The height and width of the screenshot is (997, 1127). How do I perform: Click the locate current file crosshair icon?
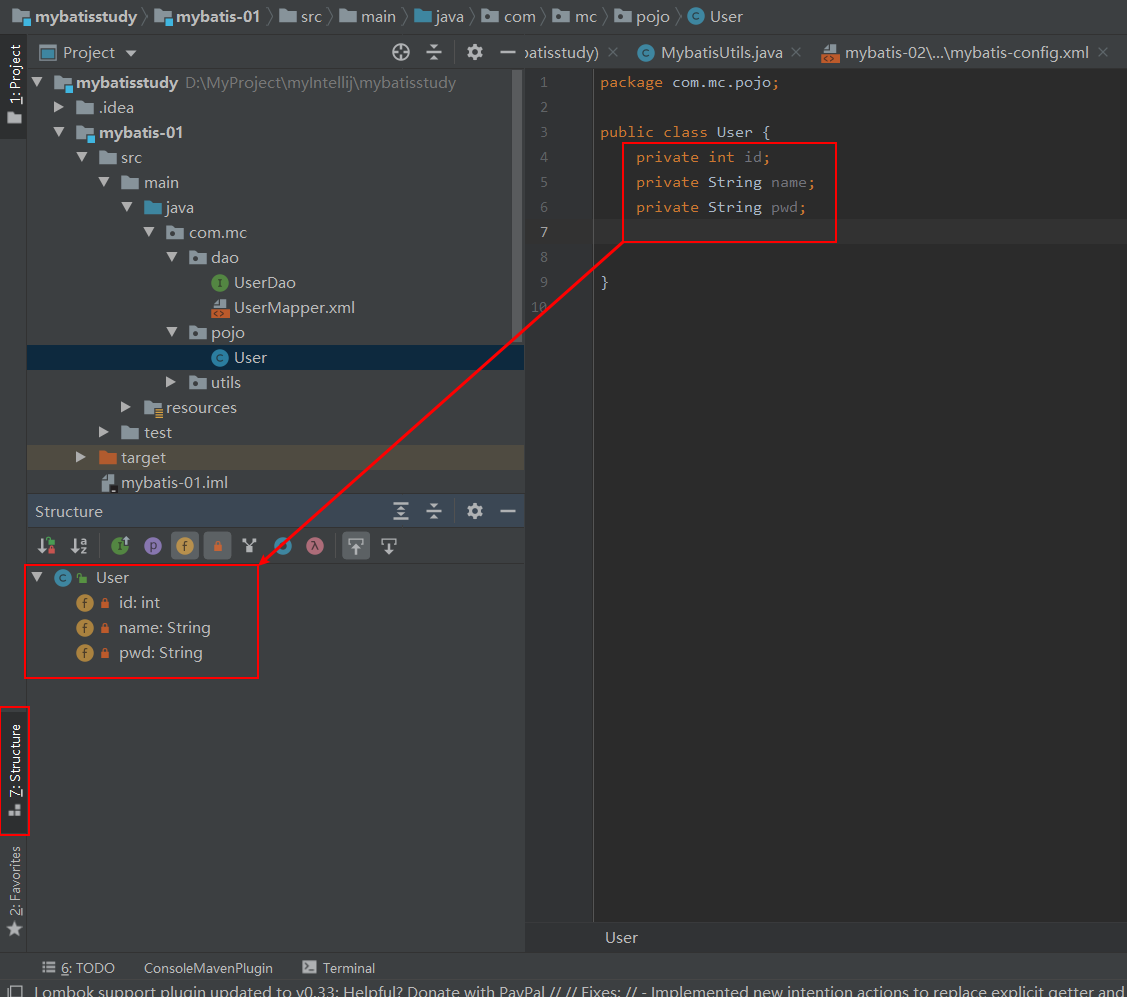[x=401, y=52]
